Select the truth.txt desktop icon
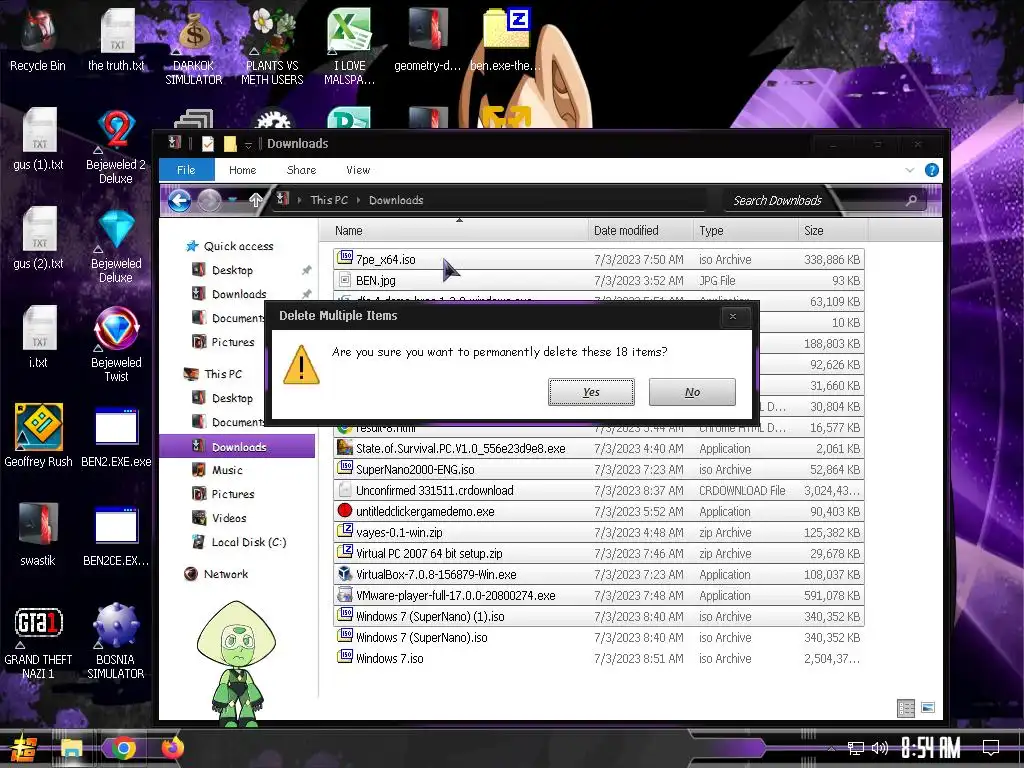This screenshot has width=1024, height=768. tap(116, 40)
